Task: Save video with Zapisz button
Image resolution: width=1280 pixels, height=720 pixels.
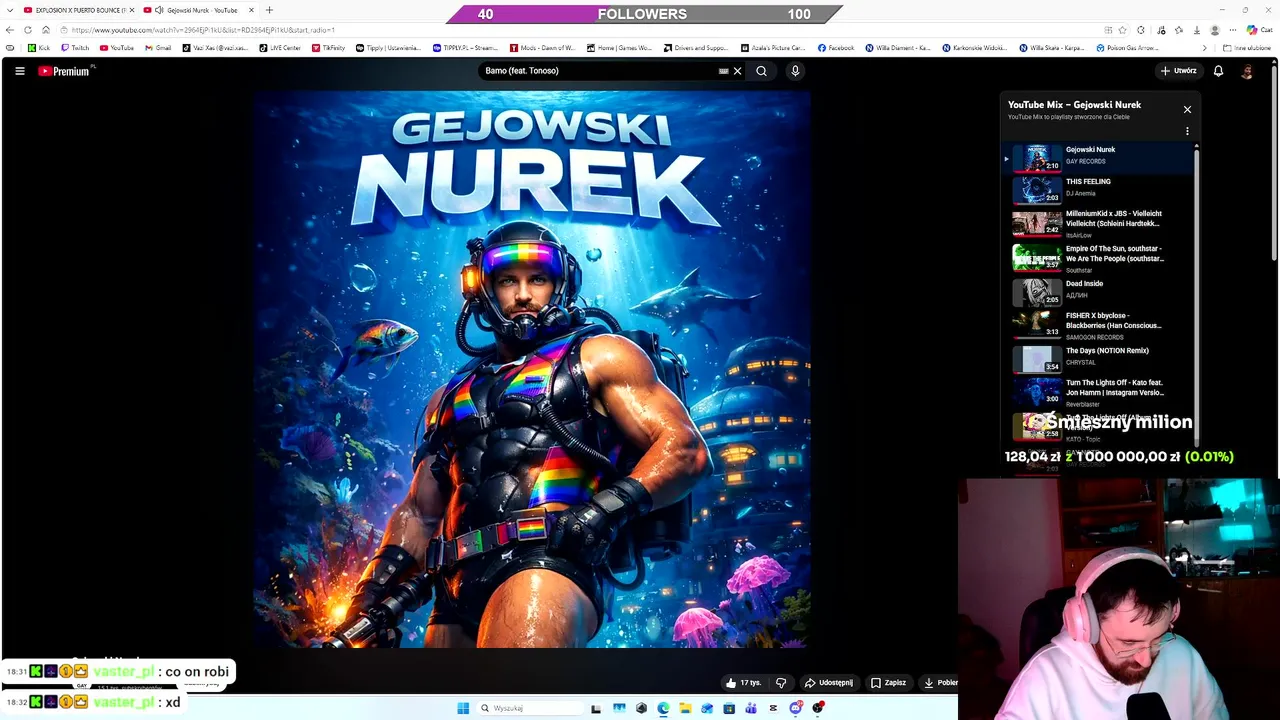Action: pos(888,683)
